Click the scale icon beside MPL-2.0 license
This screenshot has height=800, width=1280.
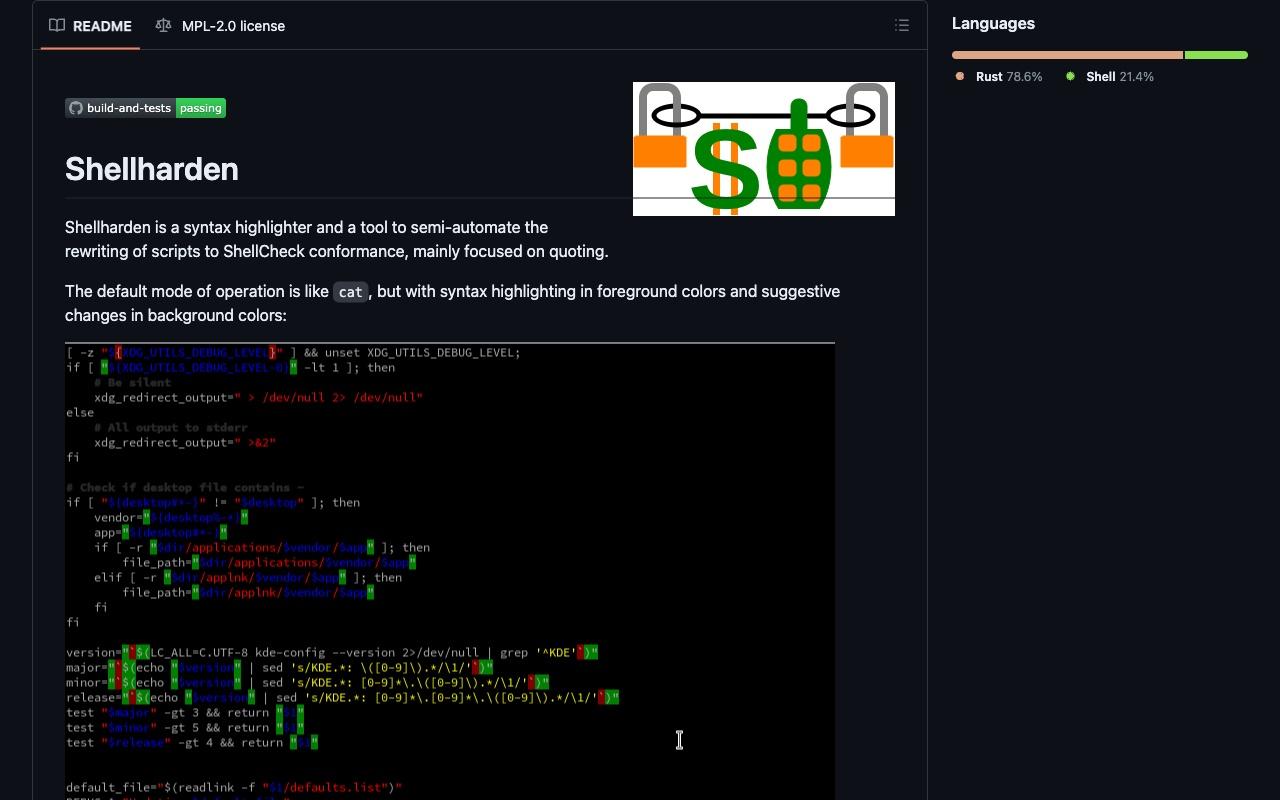(x=163, y=26)
